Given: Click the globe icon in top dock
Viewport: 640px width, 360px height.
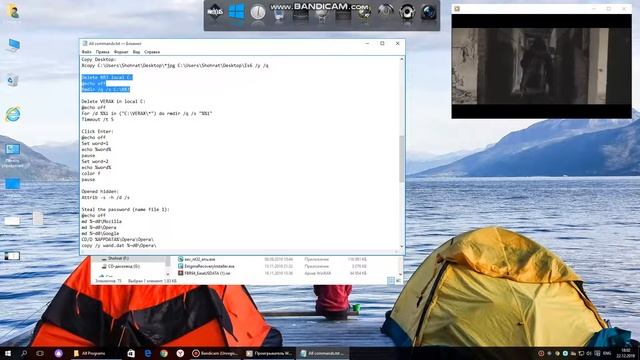Looking at the screenshot, I should click(x=364, y=13).
